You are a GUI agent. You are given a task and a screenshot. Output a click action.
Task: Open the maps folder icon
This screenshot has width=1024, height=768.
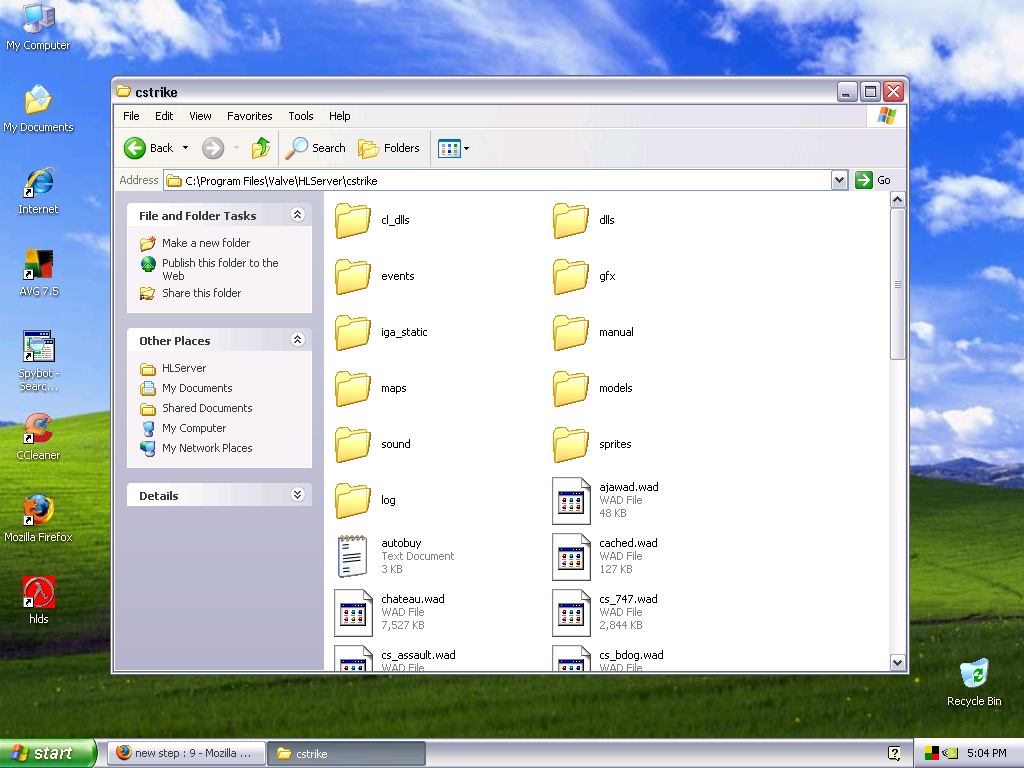click(353, 388)
